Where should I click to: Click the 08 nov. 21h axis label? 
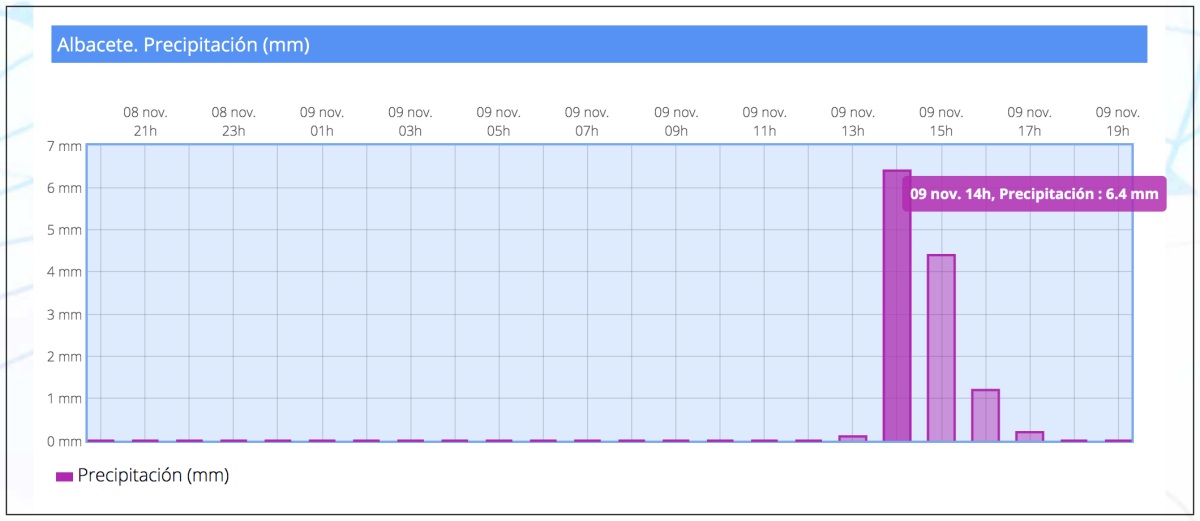click(145, 122)
